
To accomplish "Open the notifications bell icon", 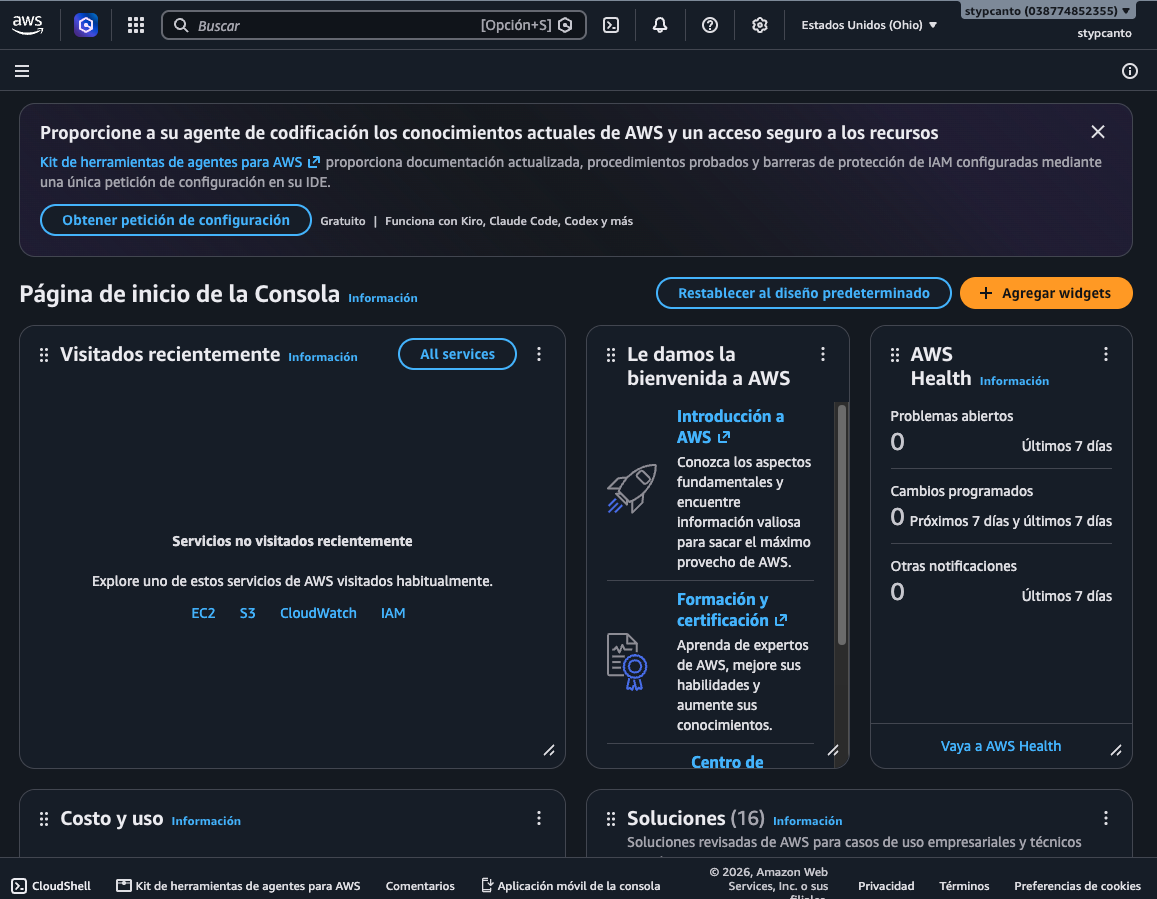I will point(660,25).
